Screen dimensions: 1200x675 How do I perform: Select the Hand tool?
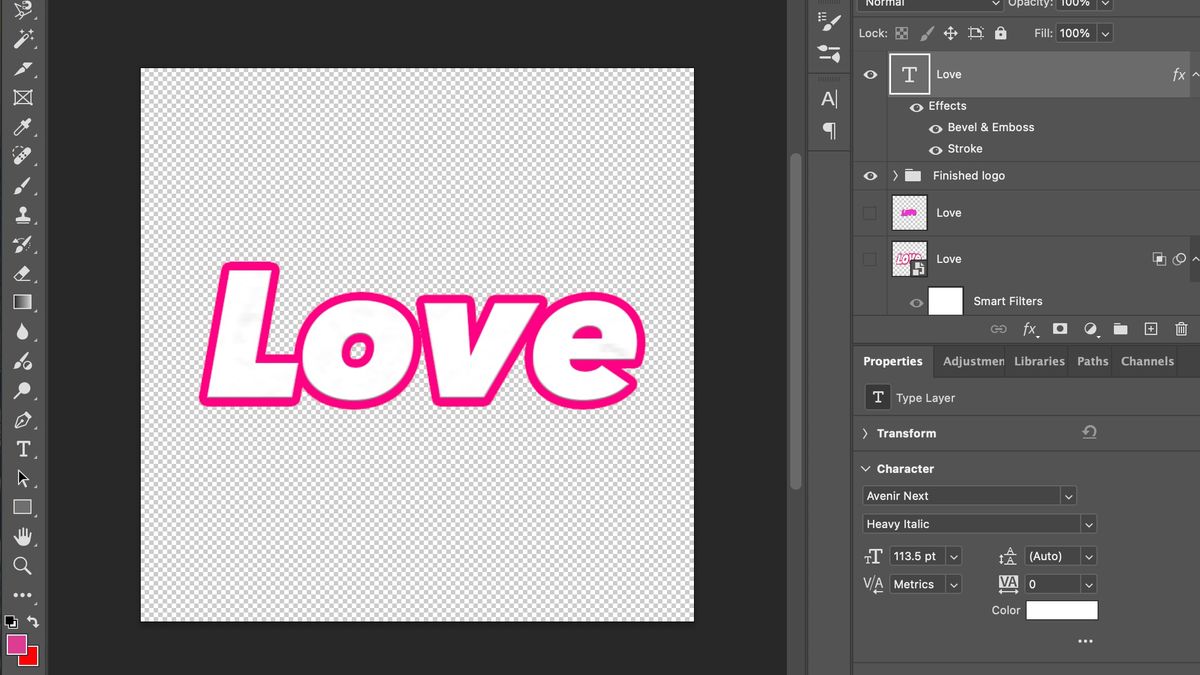(22, 537)
